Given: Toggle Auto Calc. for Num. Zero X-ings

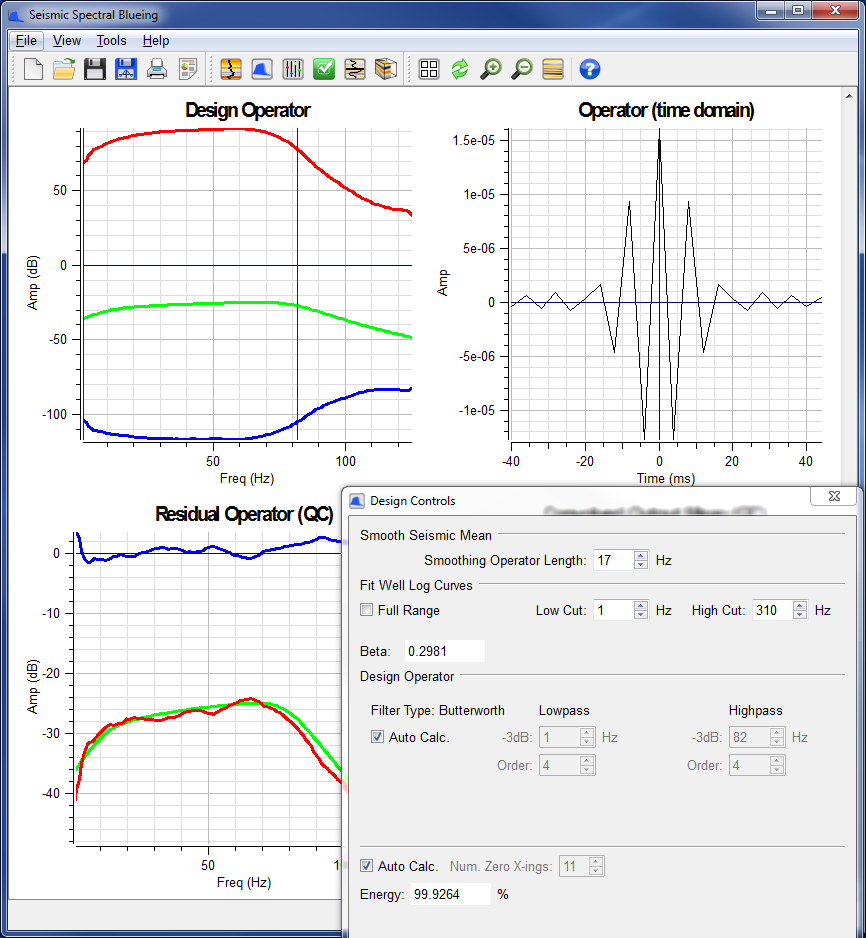Looking at the screenshot, I should pos(367,865).
